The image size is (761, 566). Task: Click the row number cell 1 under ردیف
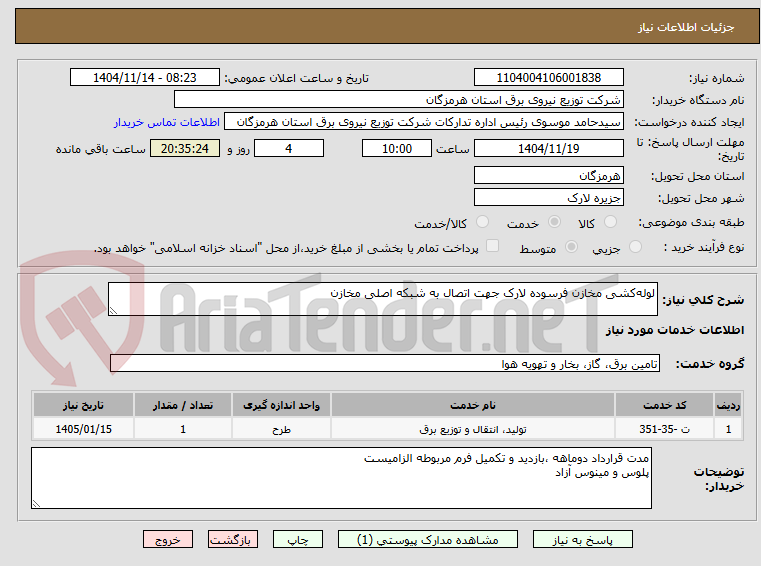tap(728, 429)
